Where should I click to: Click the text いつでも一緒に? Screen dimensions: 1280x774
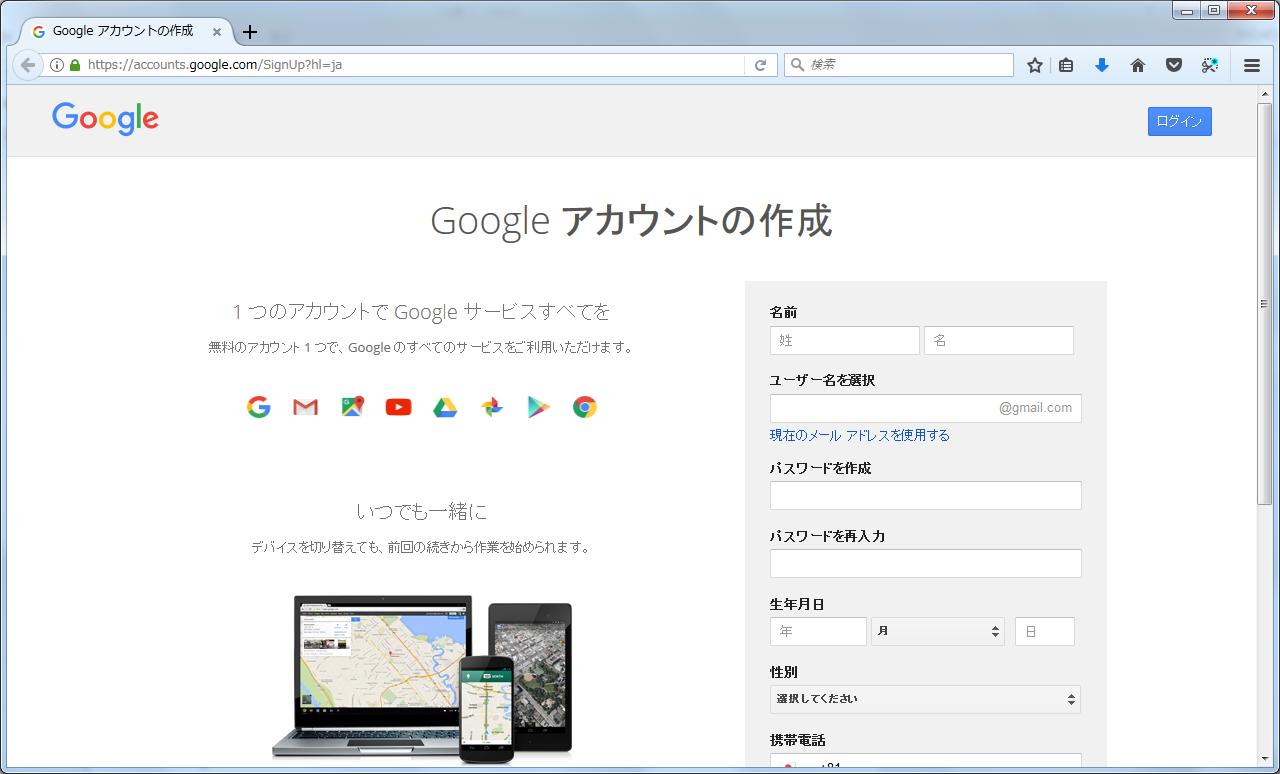[x=422, y=511]
